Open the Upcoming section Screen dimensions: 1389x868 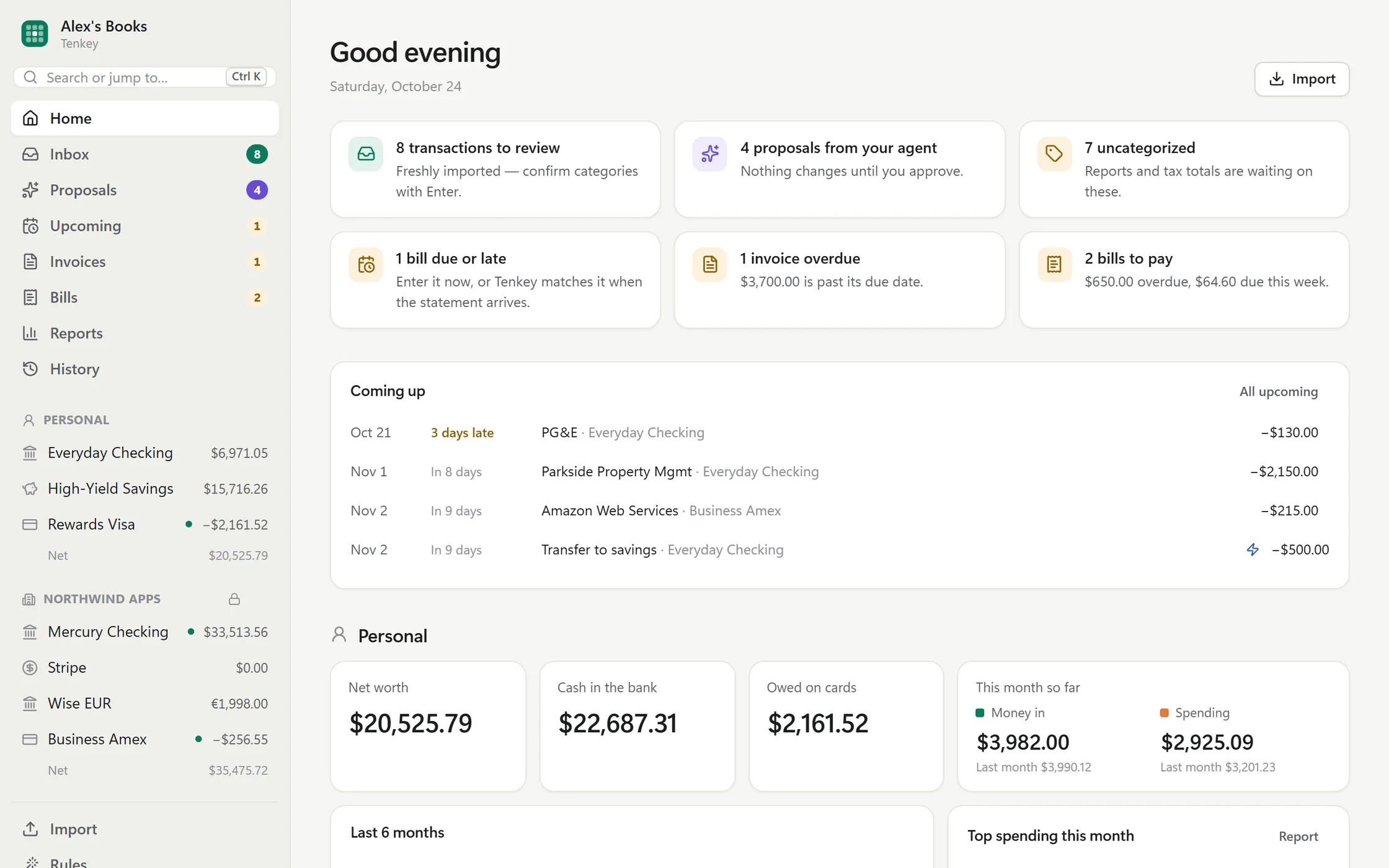coord(144,226)
